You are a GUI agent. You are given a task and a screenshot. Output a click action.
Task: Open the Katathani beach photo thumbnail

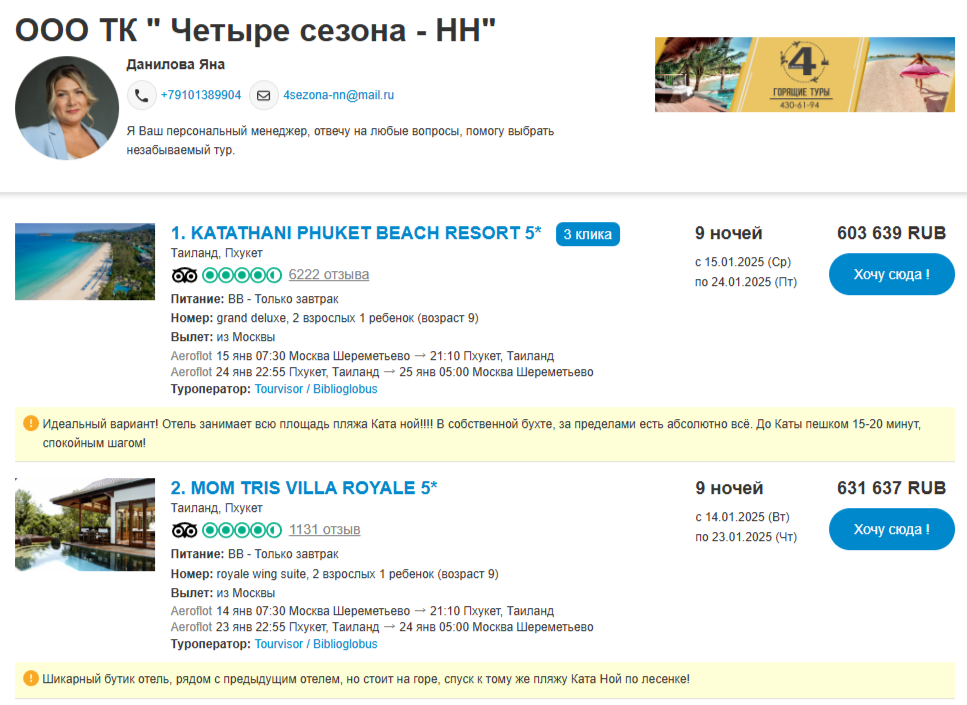pyautogui.click(x=85, y=262)
